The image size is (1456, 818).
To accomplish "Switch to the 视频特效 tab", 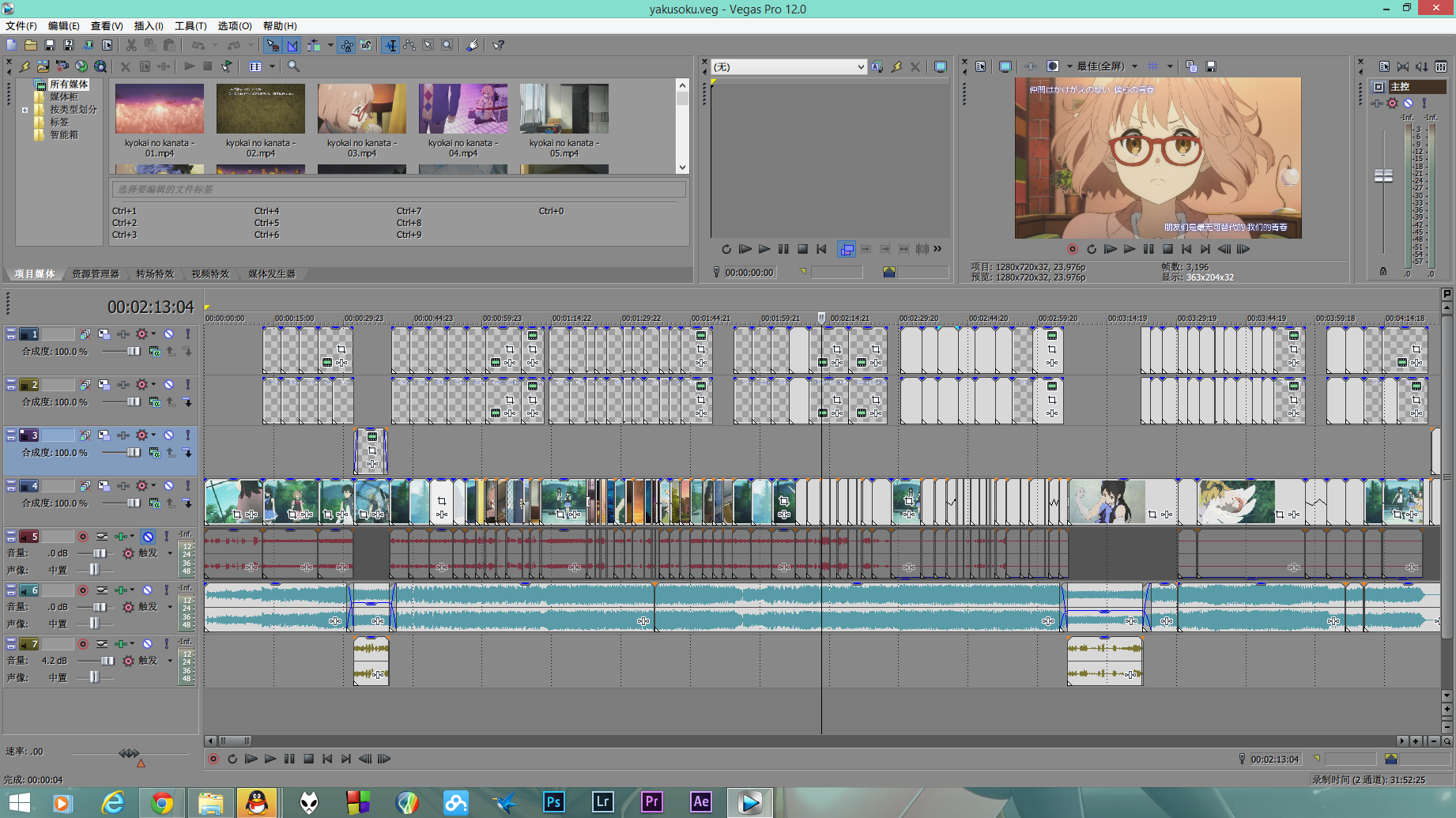I will pos(210,274).
